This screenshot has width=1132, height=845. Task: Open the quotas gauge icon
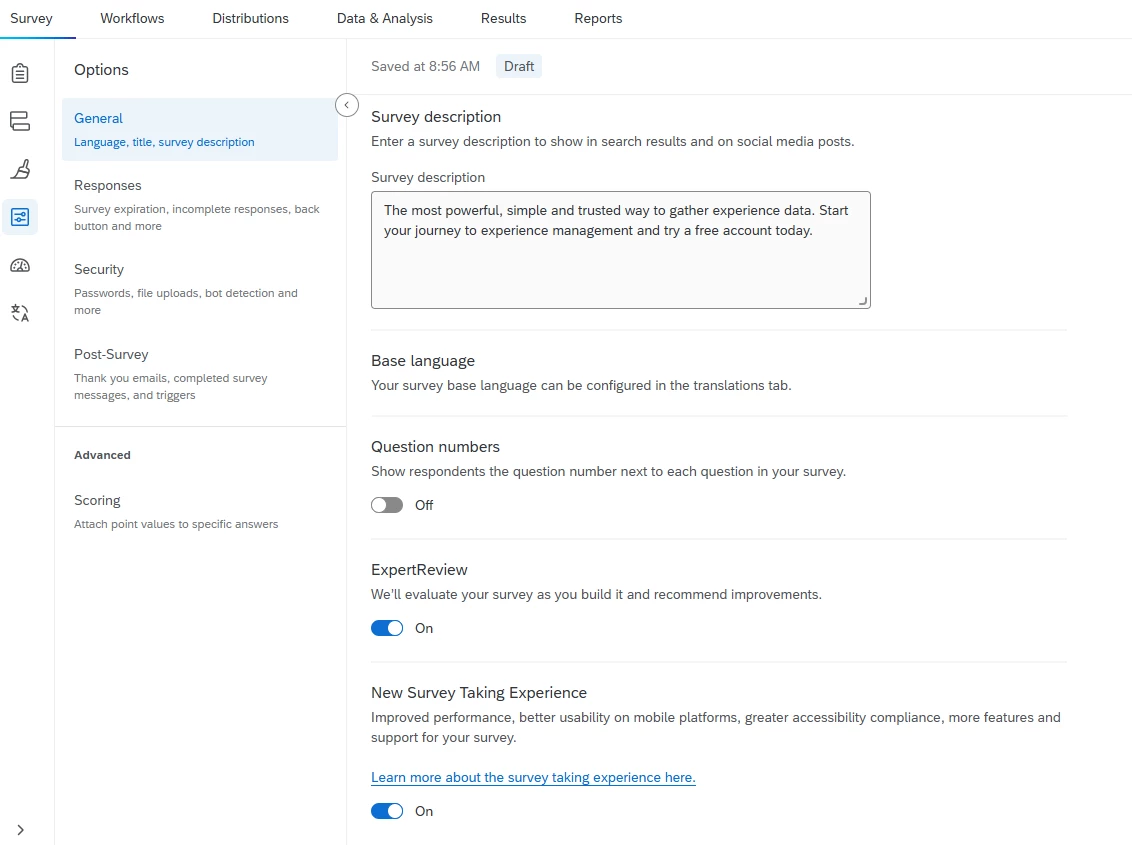tap(20, 265)
